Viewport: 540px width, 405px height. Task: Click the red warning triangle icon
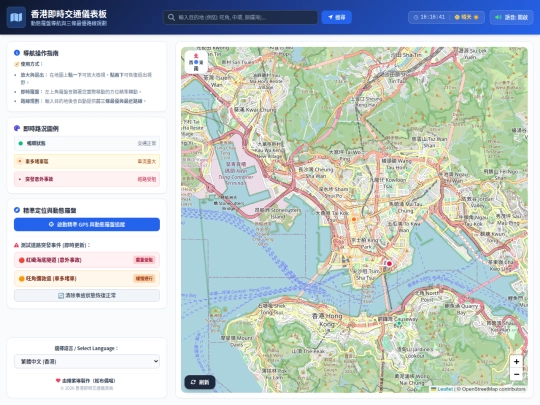pyautogui.click(x=16, y=245)
